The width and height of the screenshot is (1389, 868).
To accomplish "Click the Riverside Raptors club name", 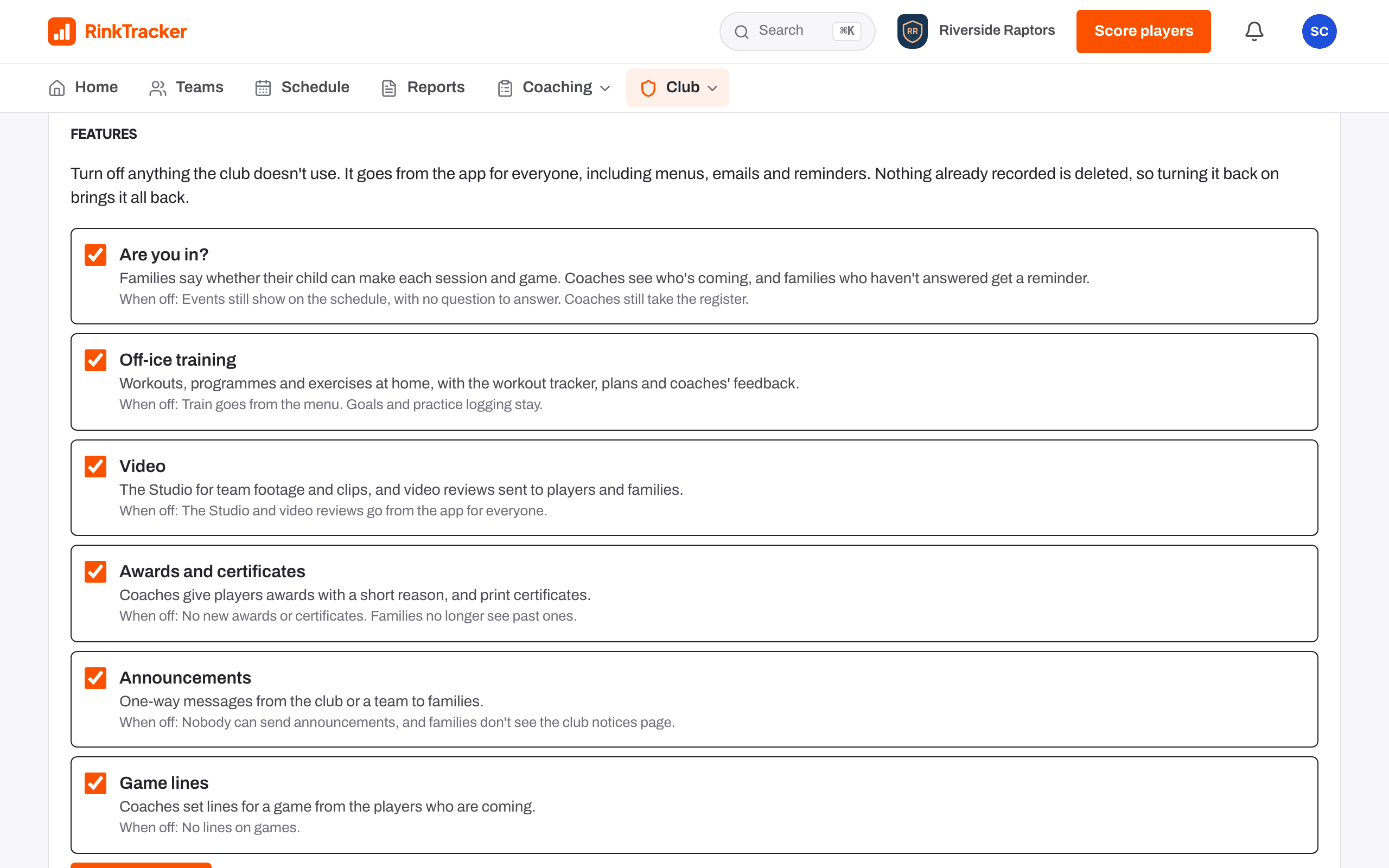I will pos(997,30).
